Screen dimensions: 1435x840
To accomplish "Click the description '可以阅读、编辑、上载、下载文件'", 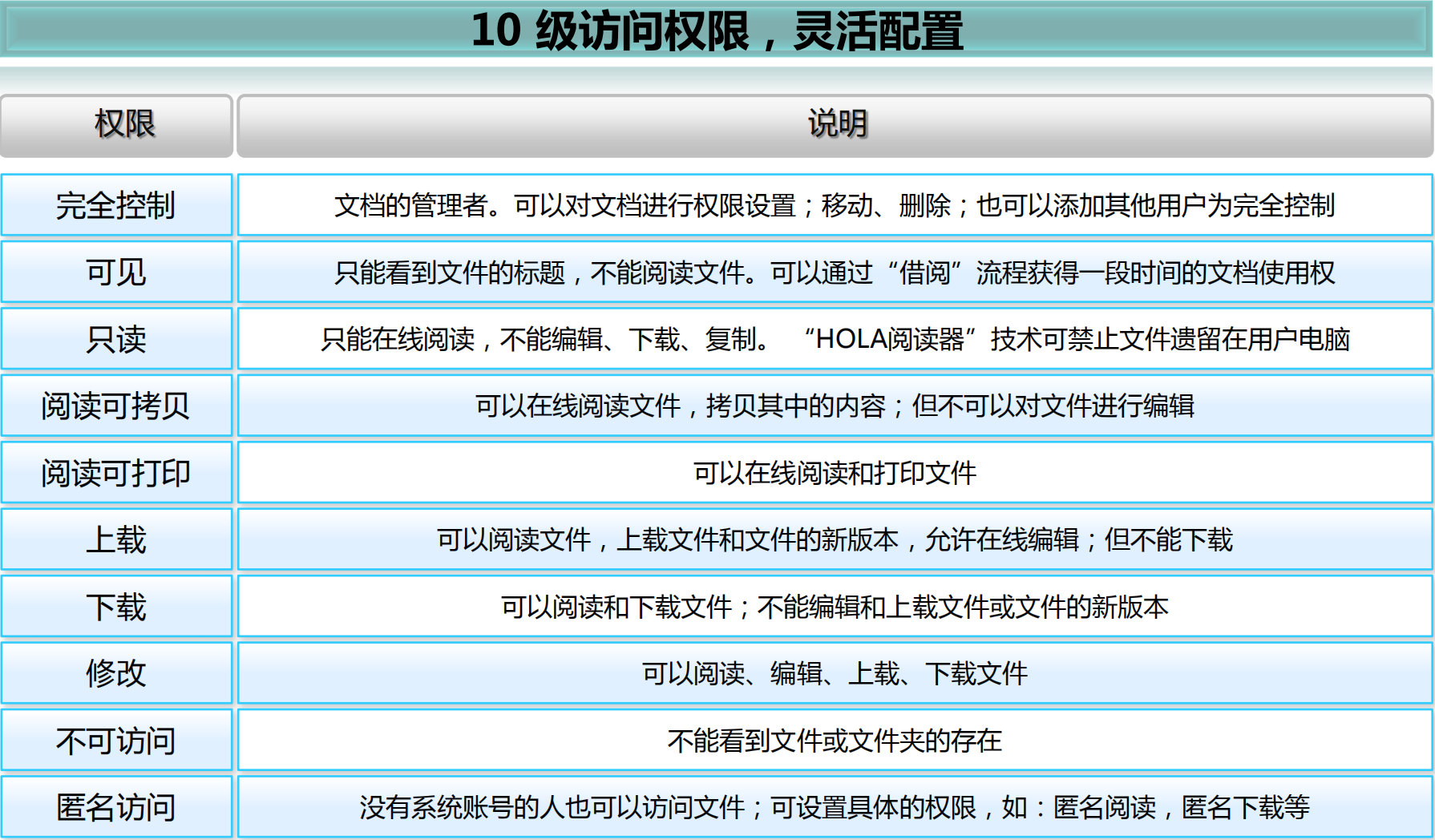I will point(835,673).
